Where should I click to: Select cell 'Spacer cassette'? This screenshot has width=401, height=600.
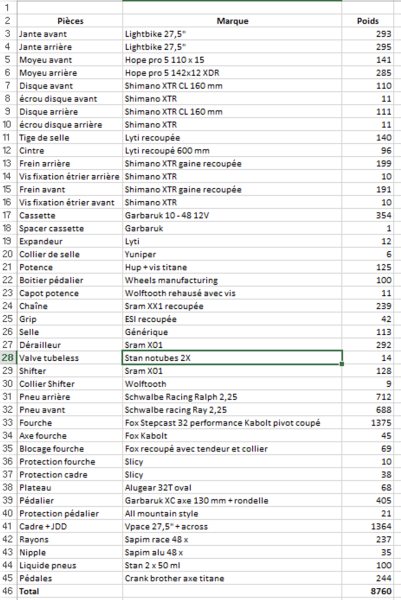pyautogui.click(x=70, y=228)
